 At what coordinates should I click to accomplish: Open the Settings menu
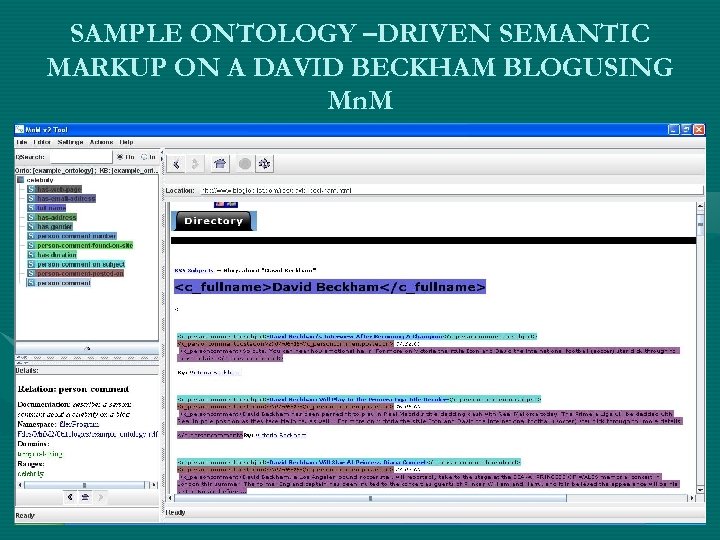point(70,142)
